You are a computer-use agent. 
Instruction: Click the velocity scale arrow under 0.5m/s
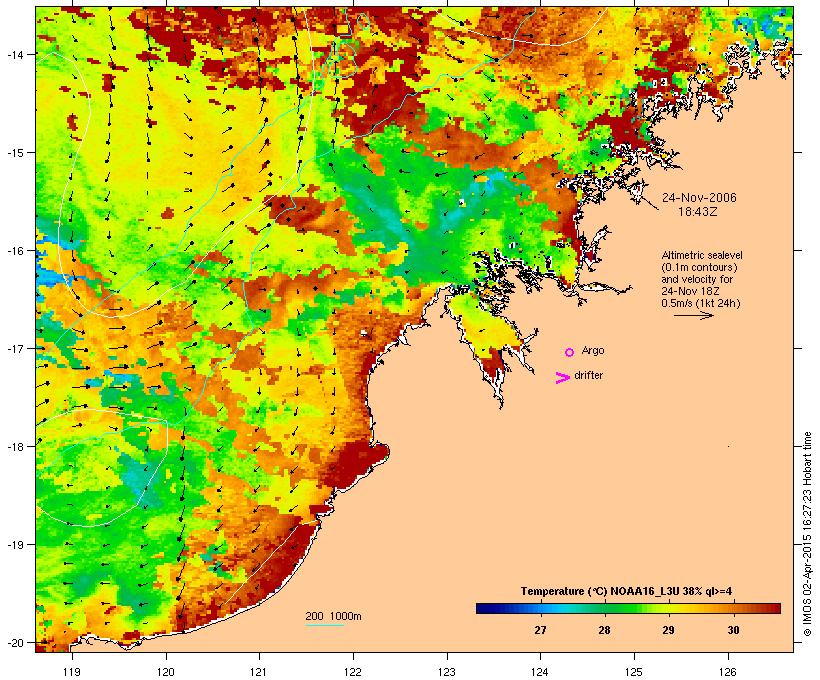[693, 315]
